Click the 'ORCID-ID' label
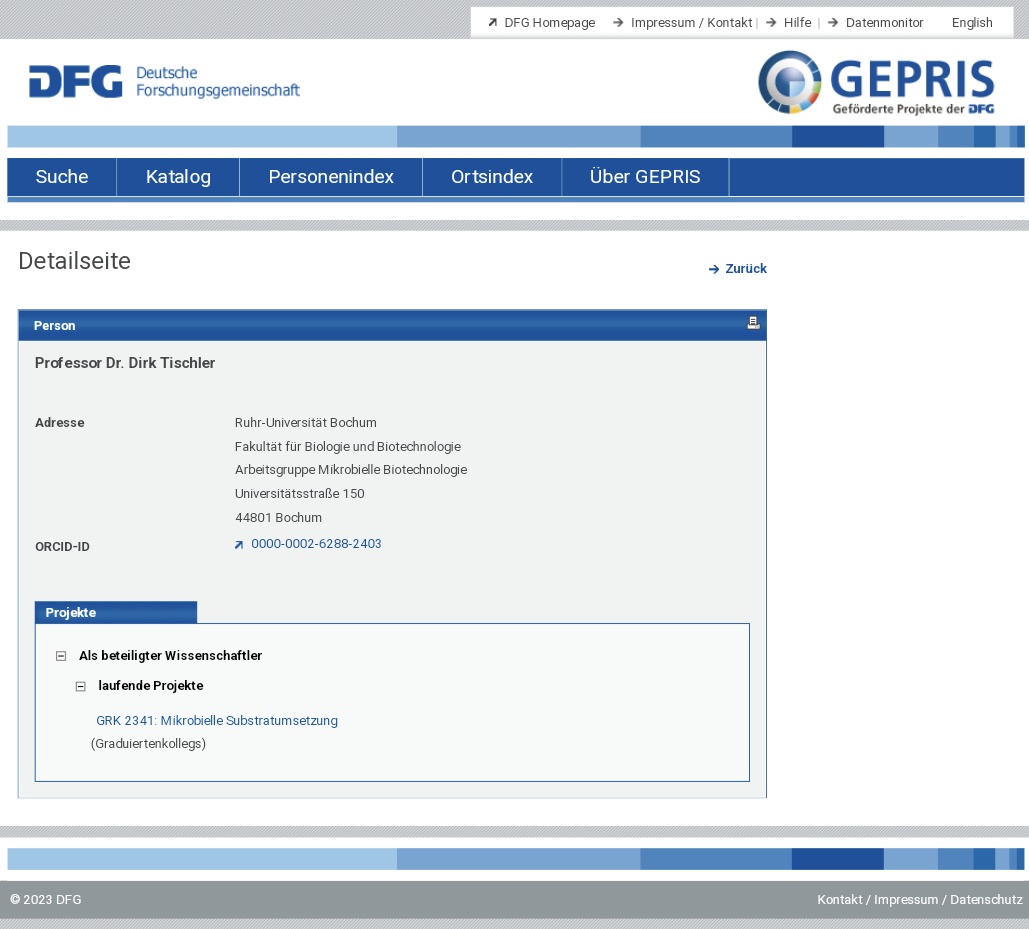 coord(62,547)
